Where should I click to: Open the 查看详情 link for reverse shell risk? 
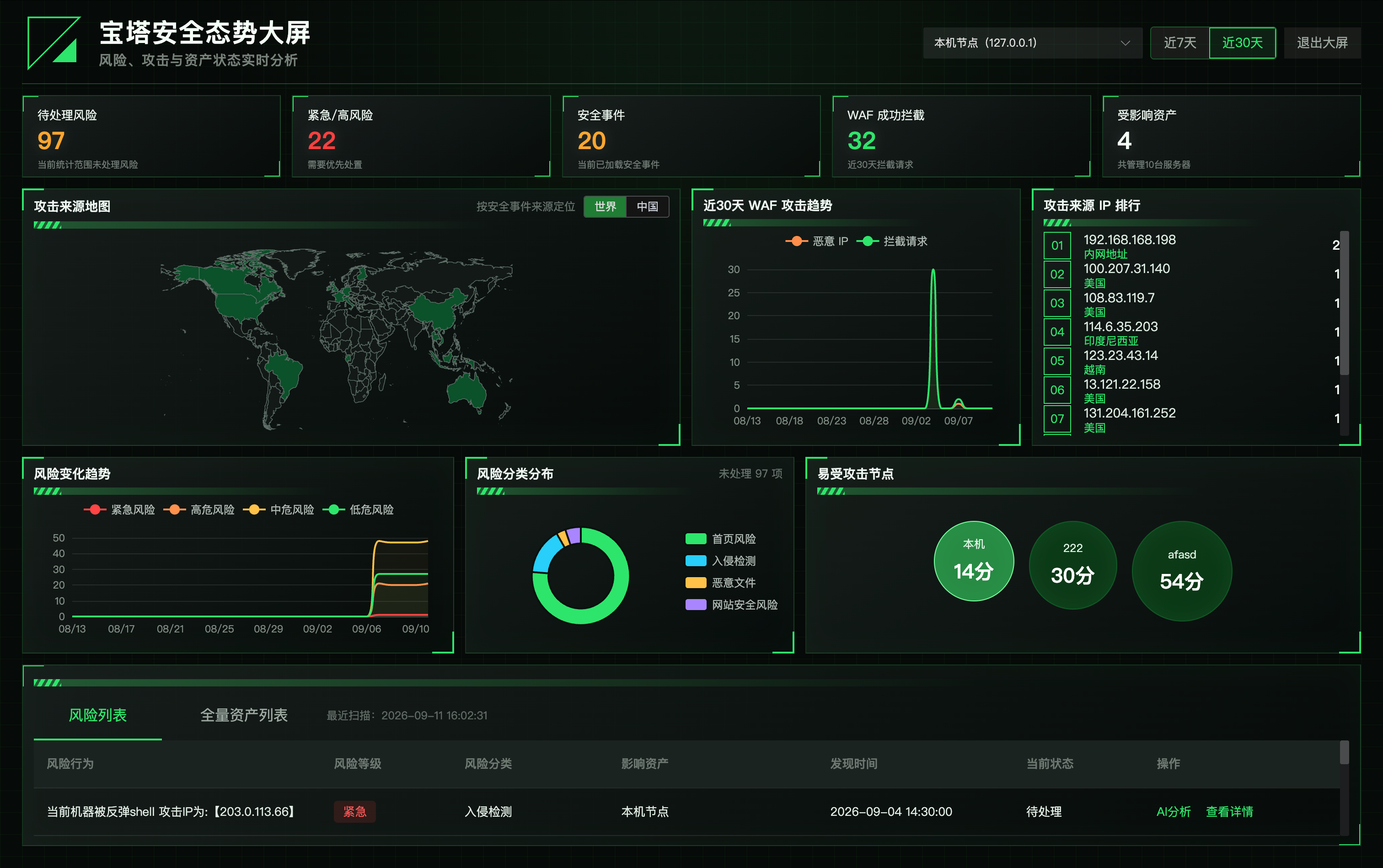(x=1229, y=812)
